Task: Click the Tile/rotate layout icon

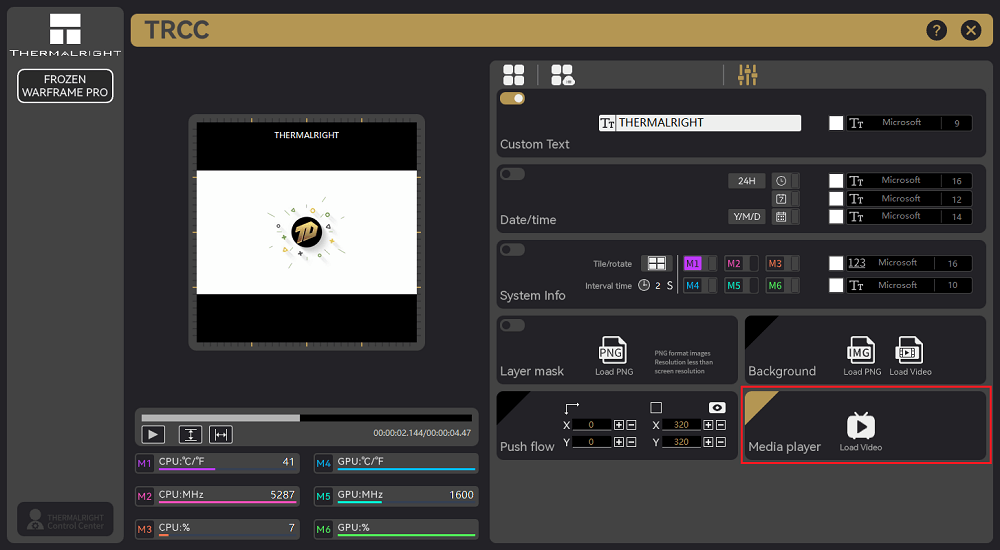Action: 656,263
